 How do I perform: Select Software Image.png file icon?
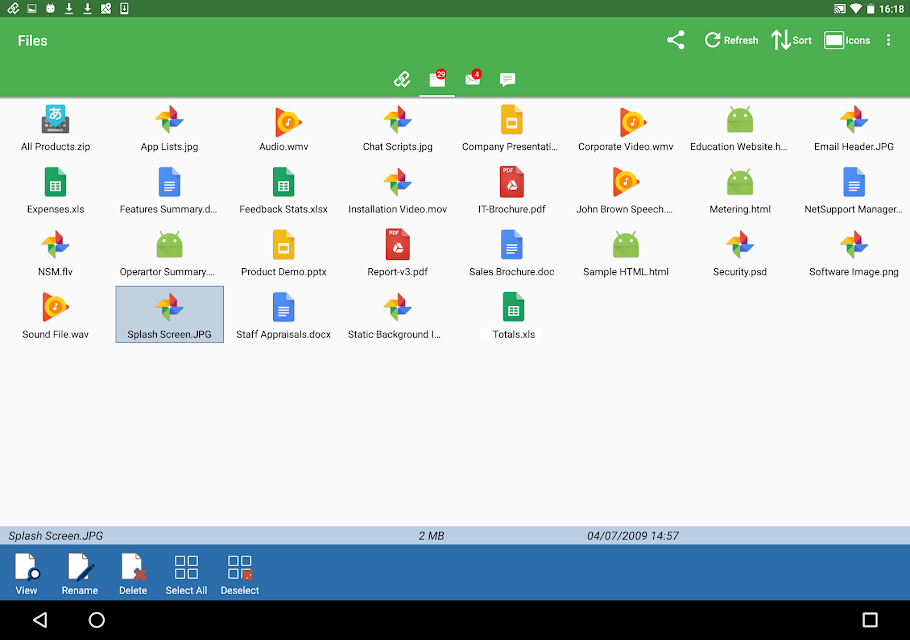click(x=854, y=245)
